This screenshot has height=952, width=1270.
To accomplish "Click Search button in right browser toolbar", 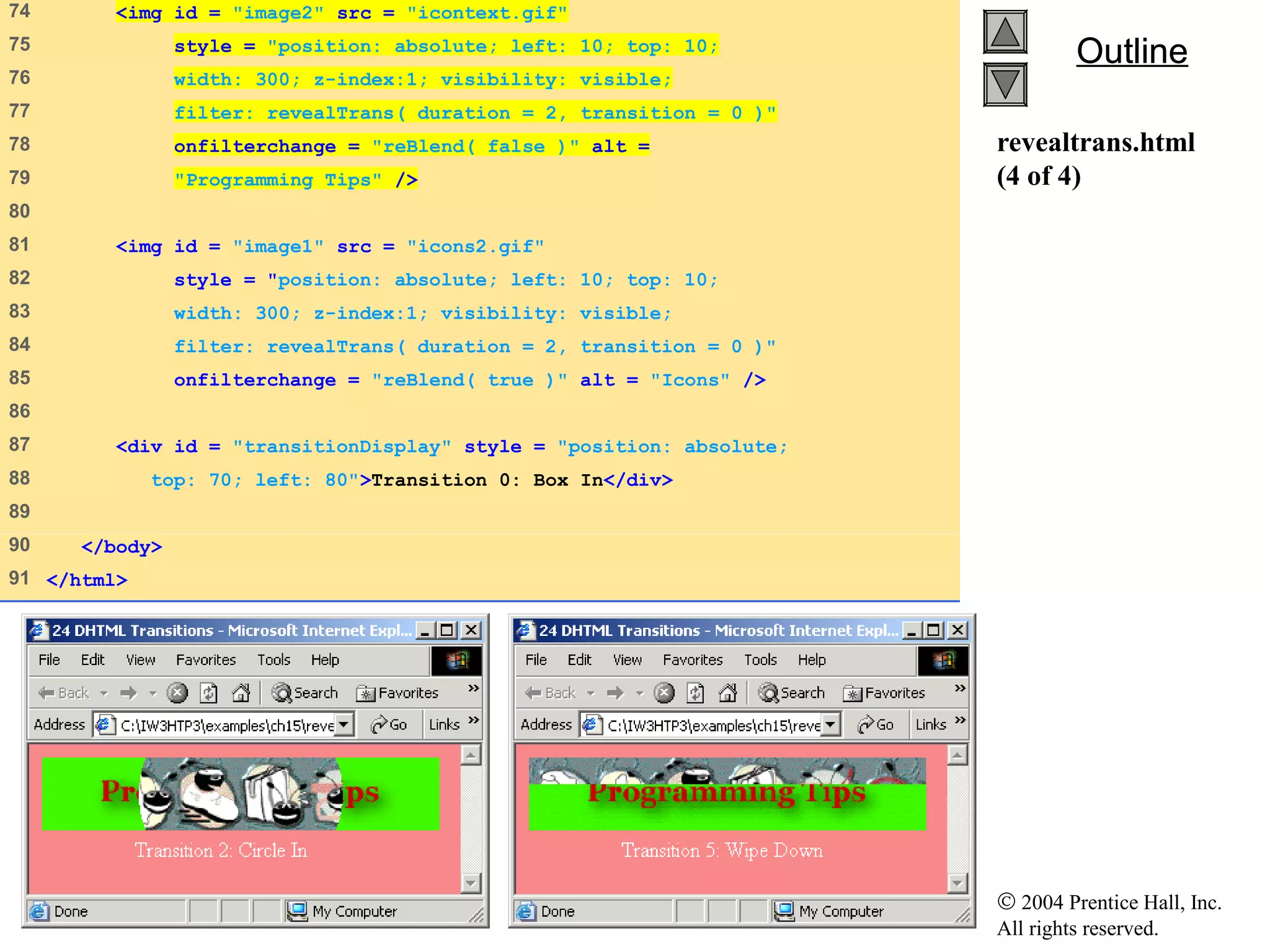I will point(792,692).
